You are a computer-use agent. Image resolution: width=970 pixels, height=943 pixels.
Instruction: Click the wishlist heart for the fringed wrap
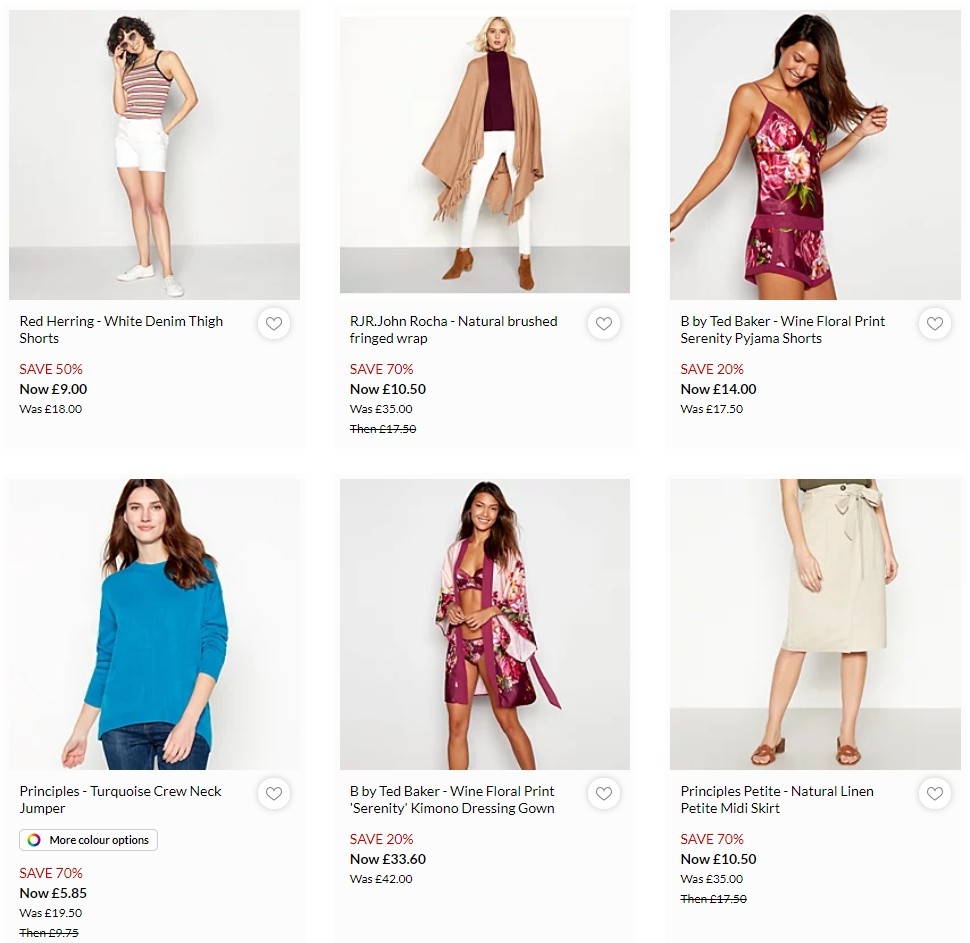coord(604,324)
